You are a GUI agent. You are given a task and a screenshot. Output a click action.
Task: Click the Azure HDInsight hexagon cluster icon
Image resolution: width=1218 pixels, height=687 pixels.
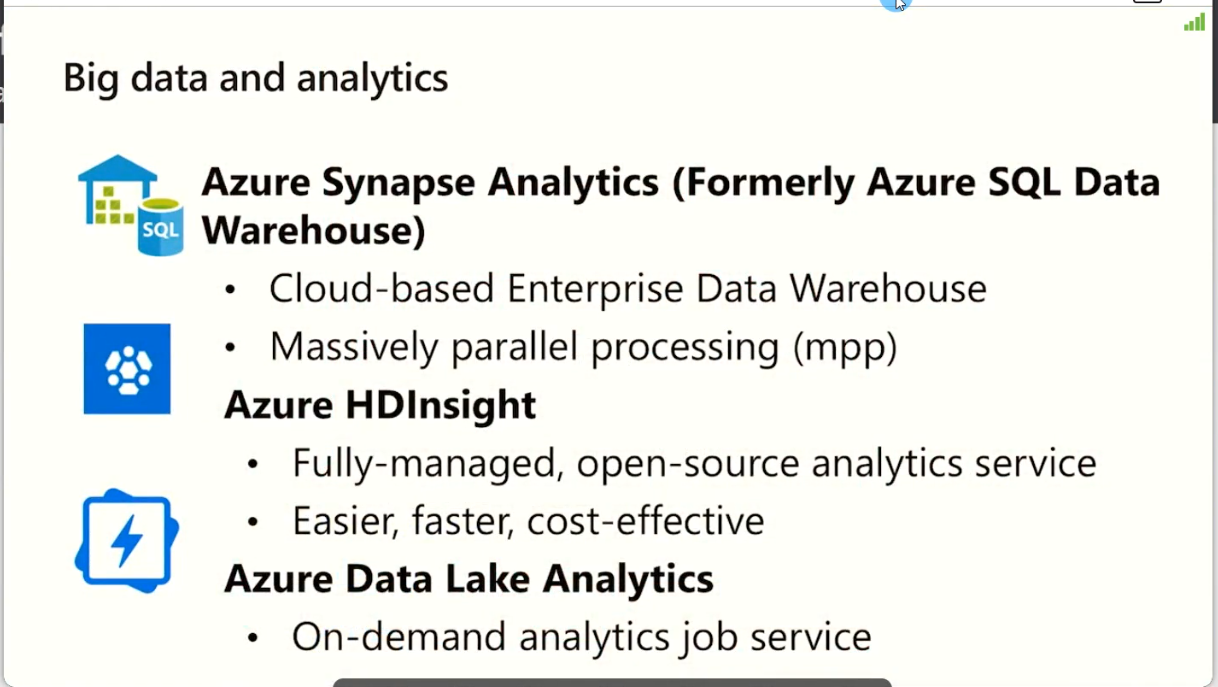[x=127, y=369]
